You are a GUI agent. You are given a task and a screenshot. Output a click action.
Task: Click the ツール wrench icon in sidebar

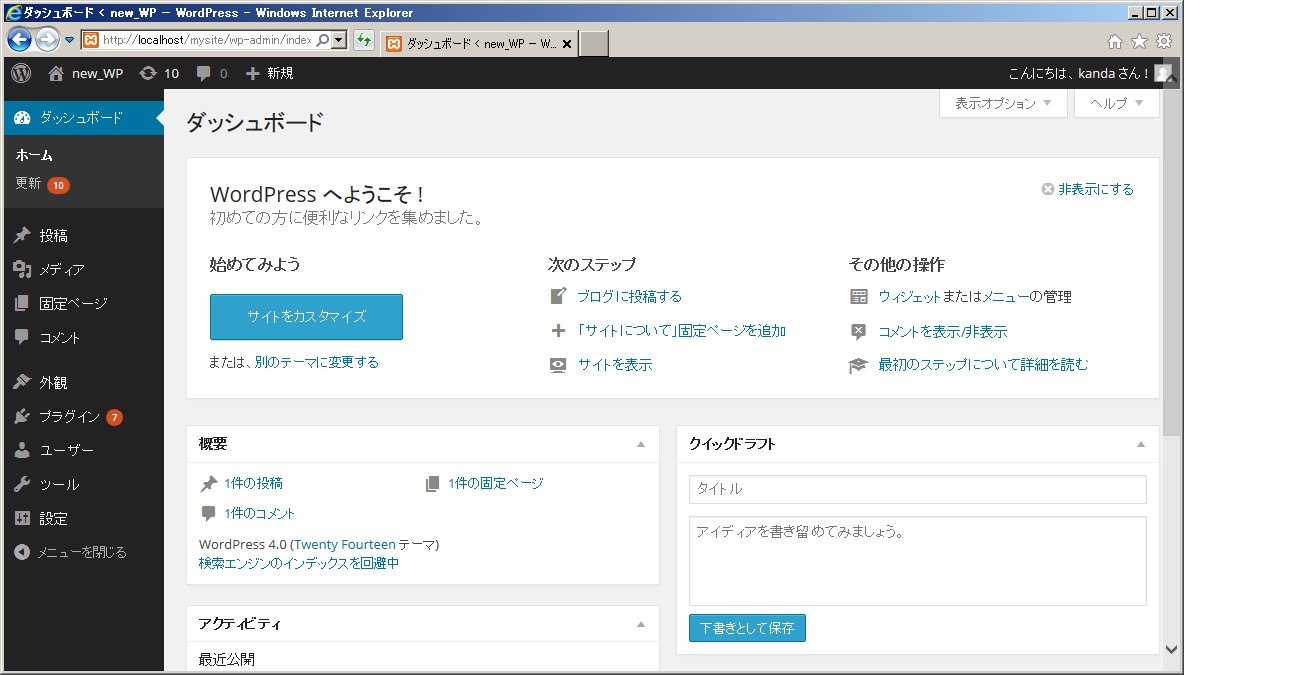pos(22,484)
